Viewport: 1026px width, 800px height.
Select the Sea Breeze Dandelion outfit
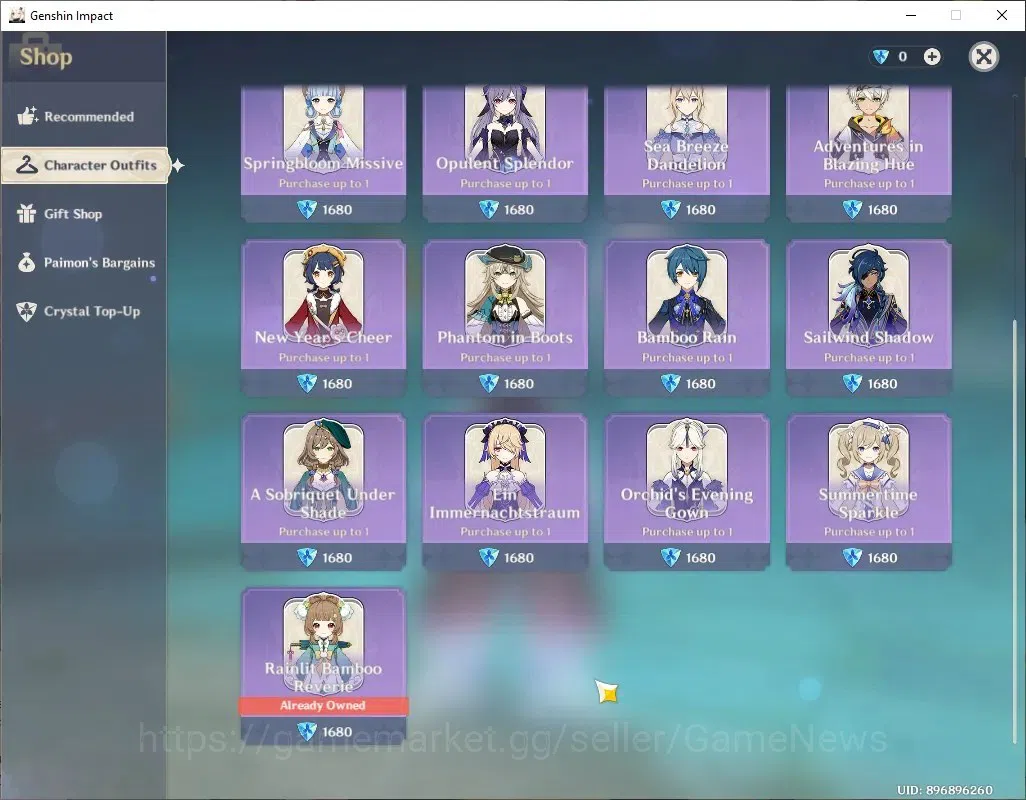click(x=686, y=153)
